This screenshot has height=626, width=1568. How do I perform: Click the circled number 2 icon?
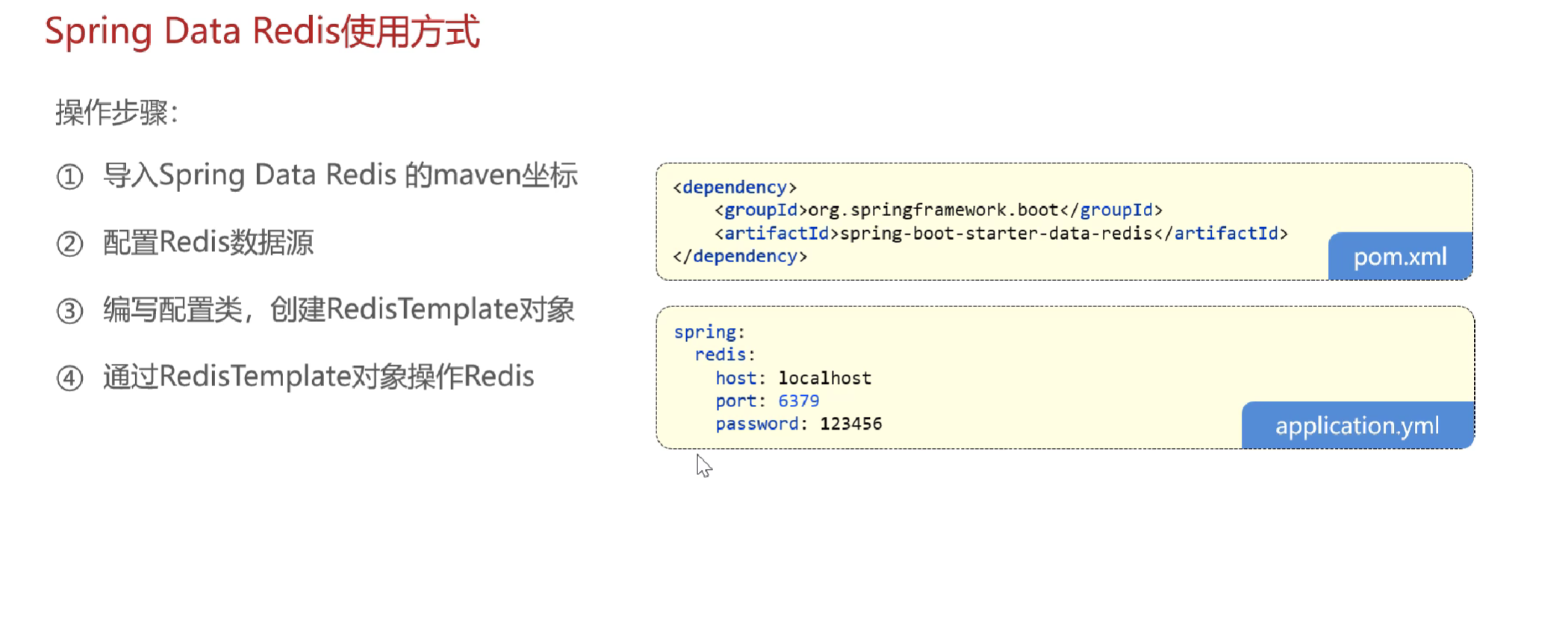[x=69, y=244]
